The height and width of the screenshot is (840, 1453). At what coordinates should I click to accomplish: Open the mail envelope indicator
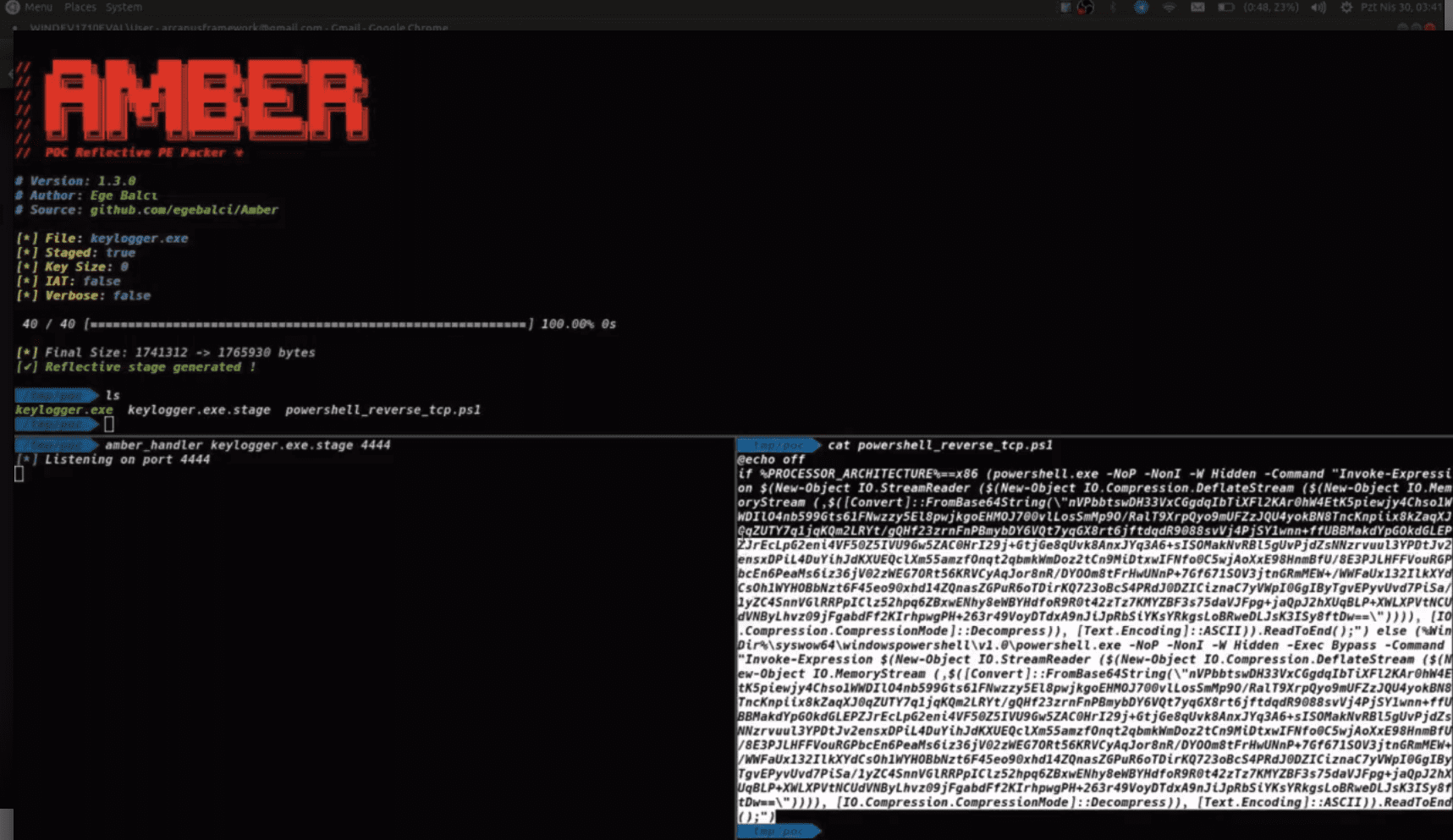(x=1197, y=8)
